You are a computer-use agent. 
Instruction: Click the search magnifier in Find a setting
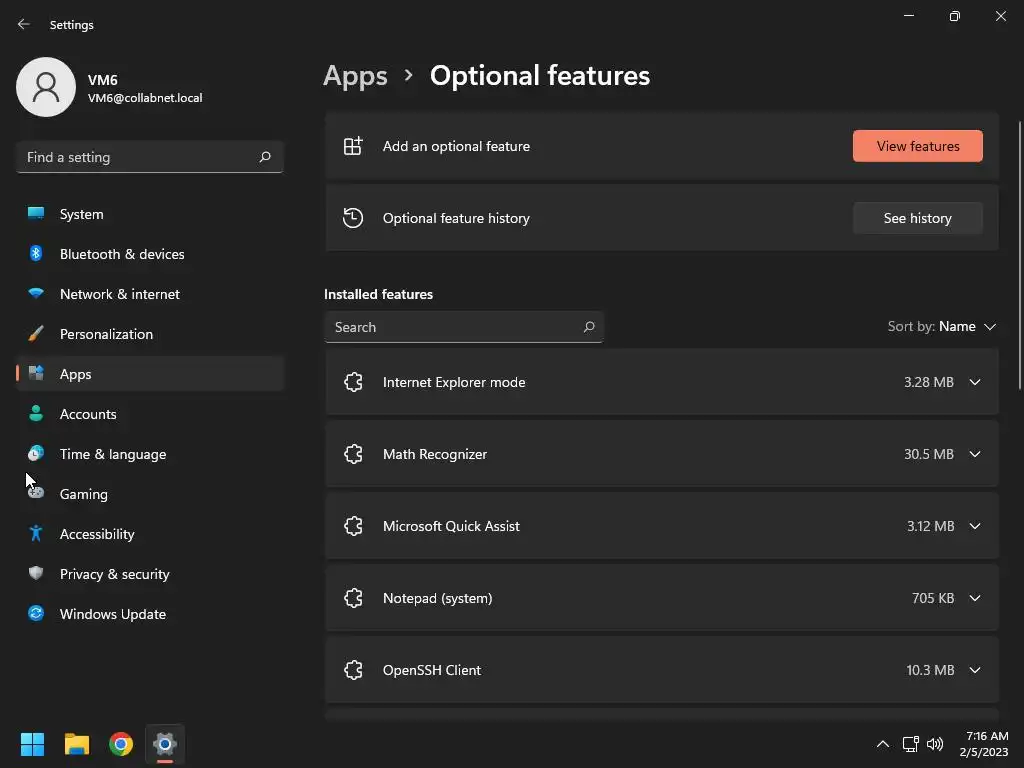265,157
